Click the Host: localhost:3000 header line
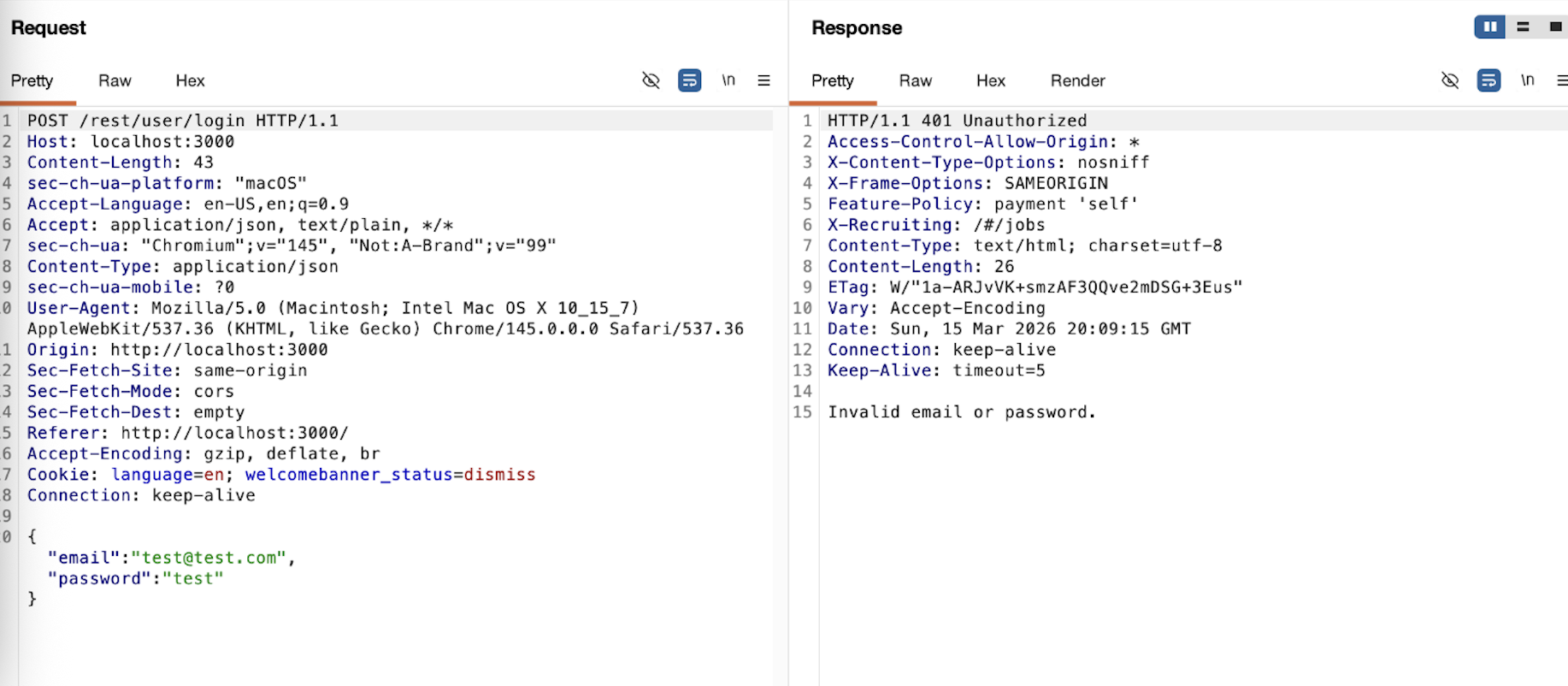This screenshot has width=1568, height=686. coord(130,141)
